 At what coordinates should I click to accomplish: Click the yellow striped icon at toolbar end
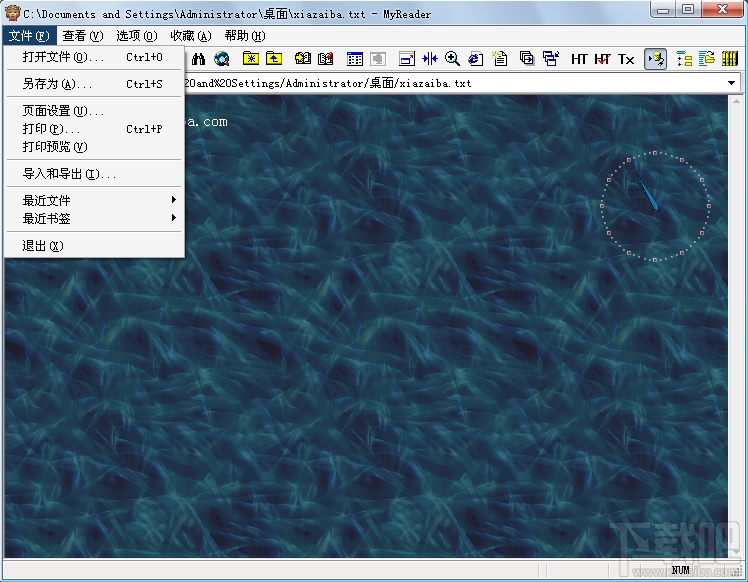click(x=731, y=59)
